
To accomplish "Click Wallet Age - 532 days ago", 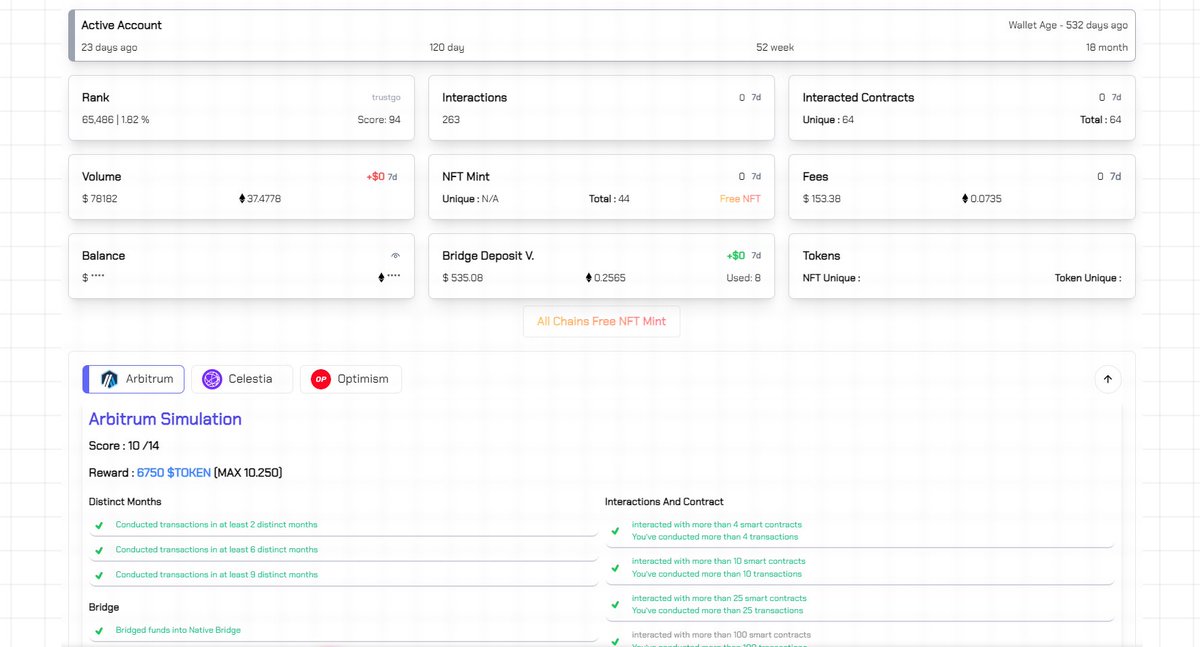I will click(x=1068, y=25).
